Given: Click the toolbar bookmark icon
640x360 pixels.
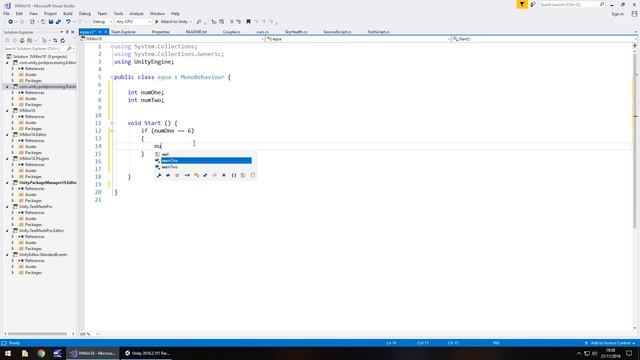Looking at the screenshot, I should 248,22.
